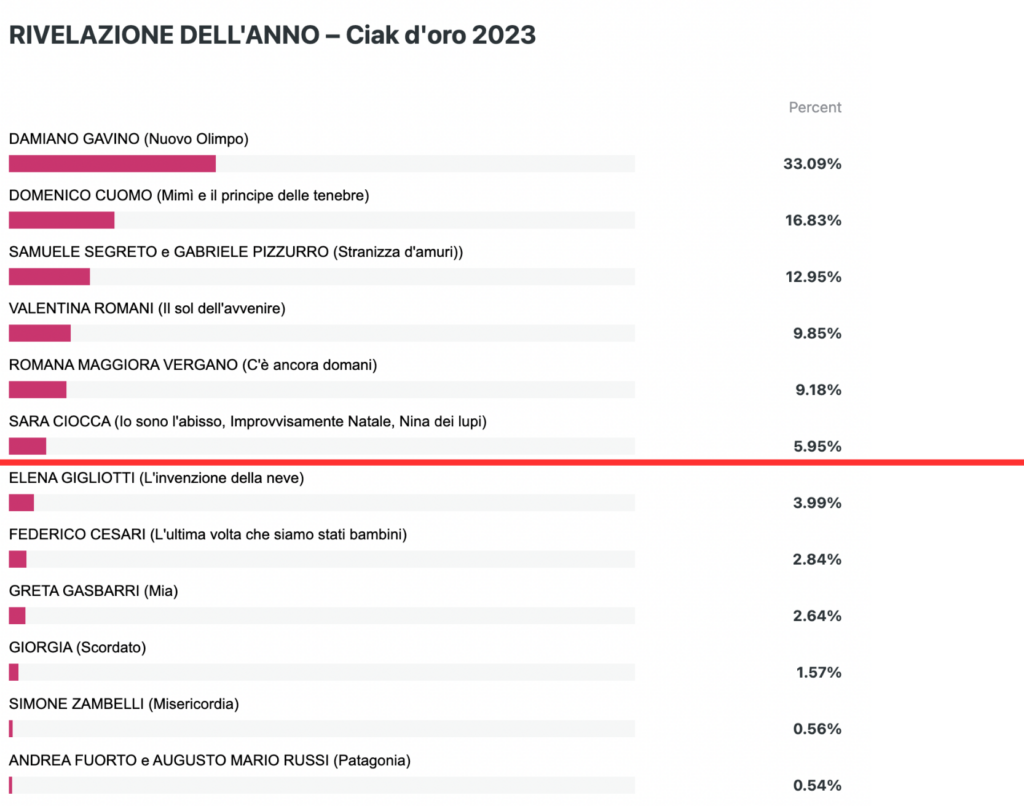The height and width of the screenshot is (806, 1024).
Task: Click the pink bar for Sara Ciocca
Action: (x=27, y=446)
